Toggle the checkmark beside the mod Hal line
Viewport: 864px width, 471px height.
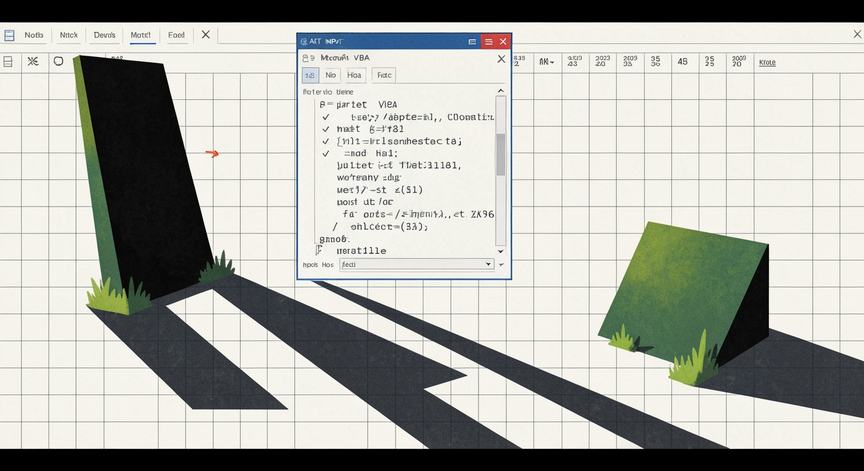tap(326, 154)
